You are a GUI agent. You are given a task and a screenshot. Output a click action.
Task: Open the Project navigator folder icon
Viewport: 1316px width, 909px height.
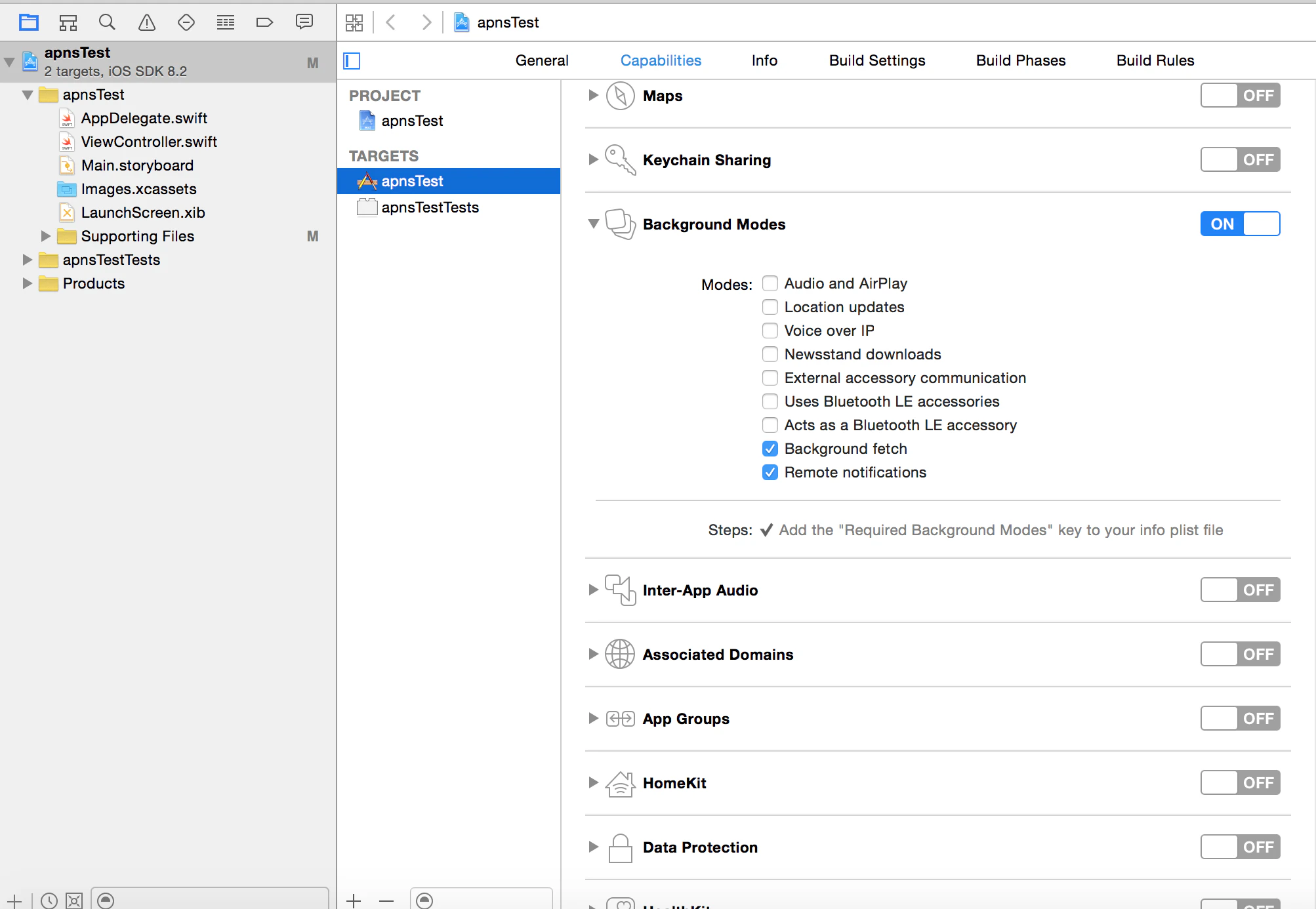click(x=29, y=22)
